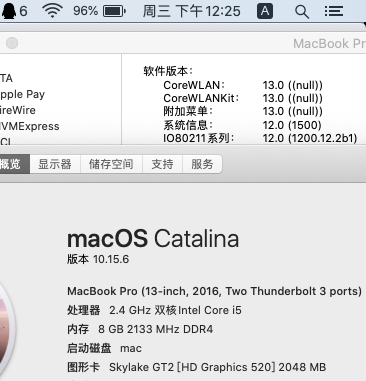Click the 处理器 2.4 GHz Intel Core i5 line
The width and height of the screenshot is (366, 381).
pos(154,310)
